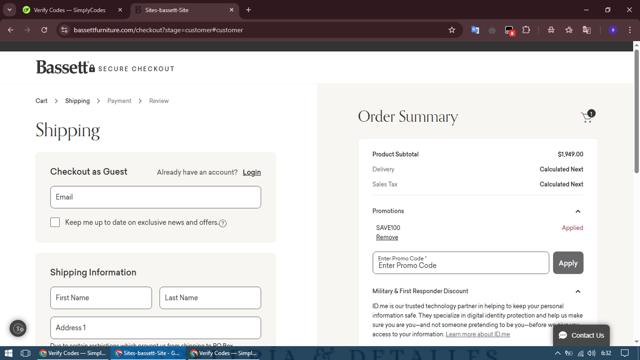
Task: Focus the First Name field
Action: 101,298
